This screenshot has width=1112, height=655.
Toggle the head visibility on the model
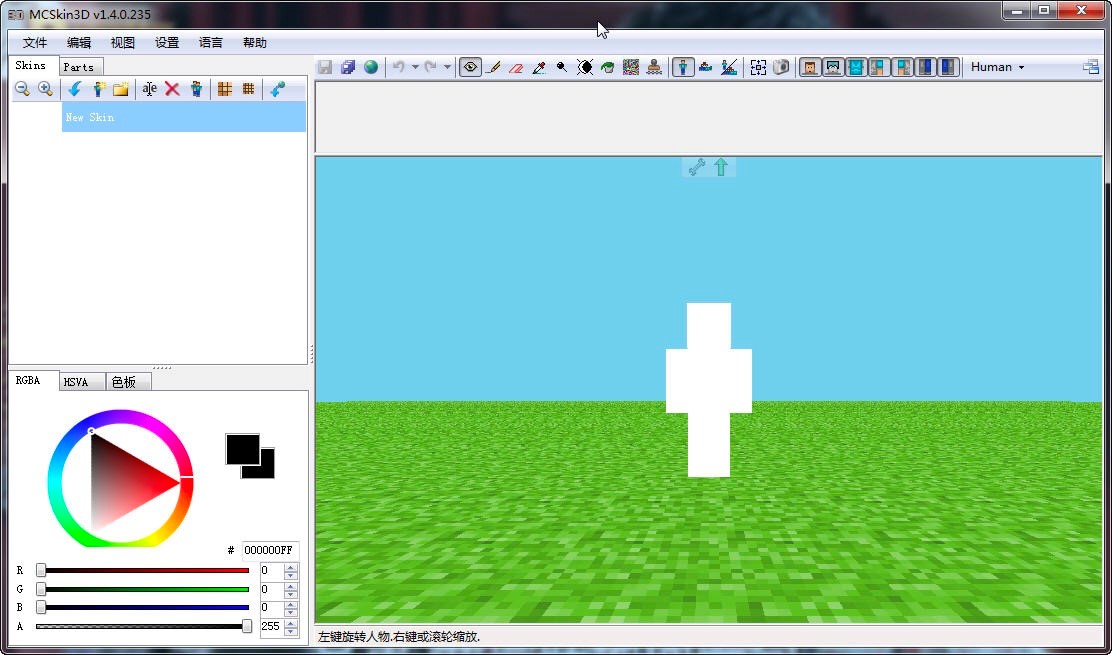810,67
